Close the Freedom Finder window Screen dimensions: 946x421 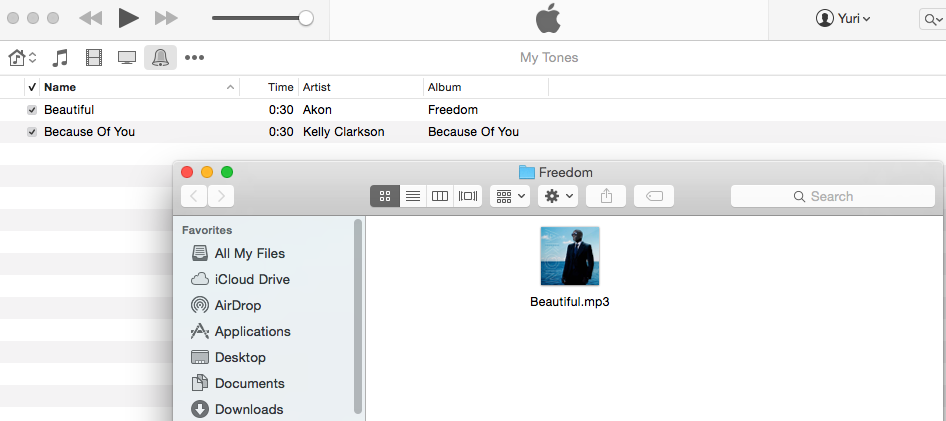coord(187,172)
